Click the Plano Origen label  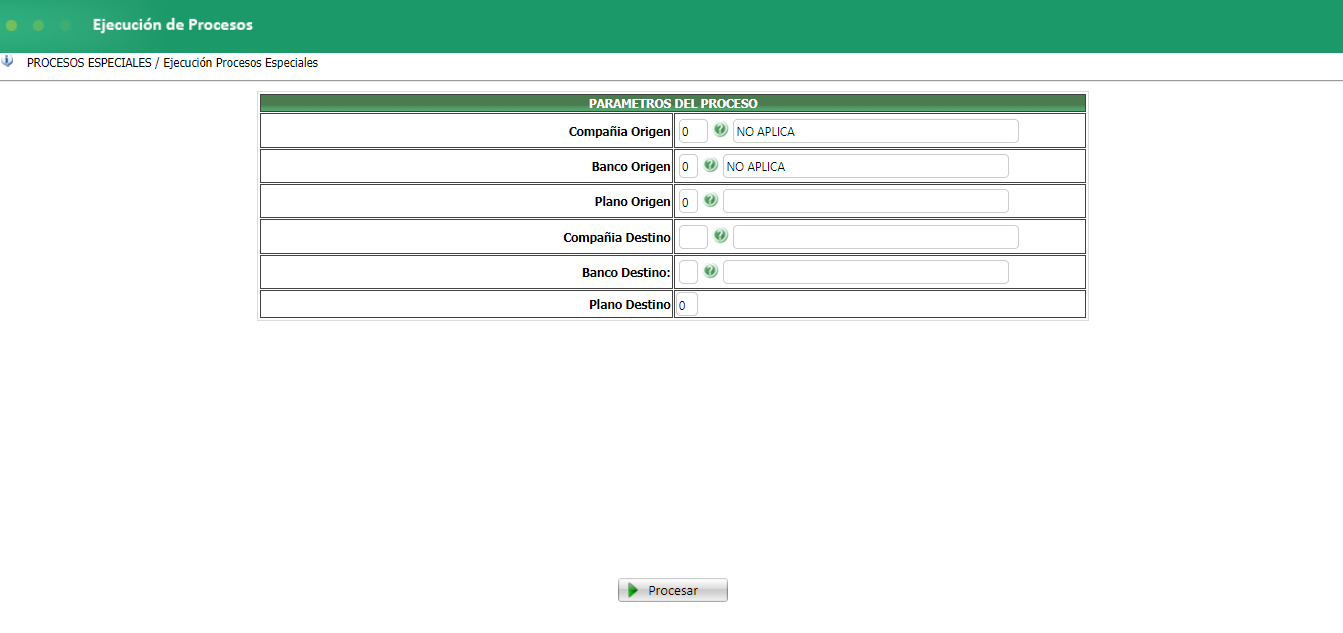pos(632,201)
